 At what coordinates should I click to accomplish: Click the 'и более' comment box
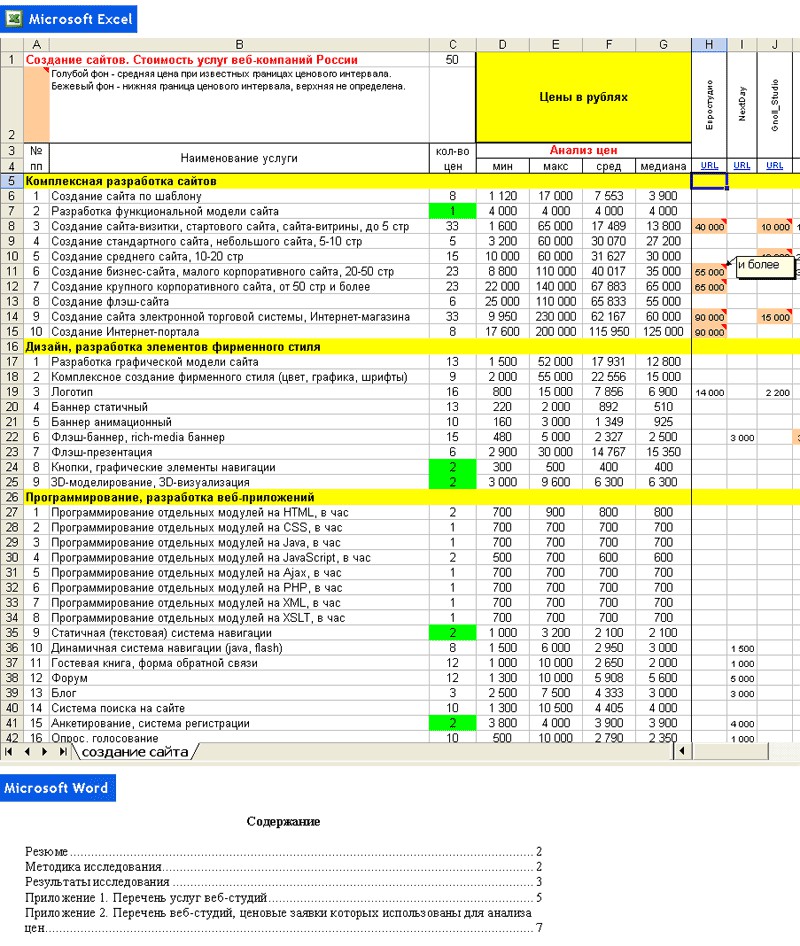click(x=764, y=267)
